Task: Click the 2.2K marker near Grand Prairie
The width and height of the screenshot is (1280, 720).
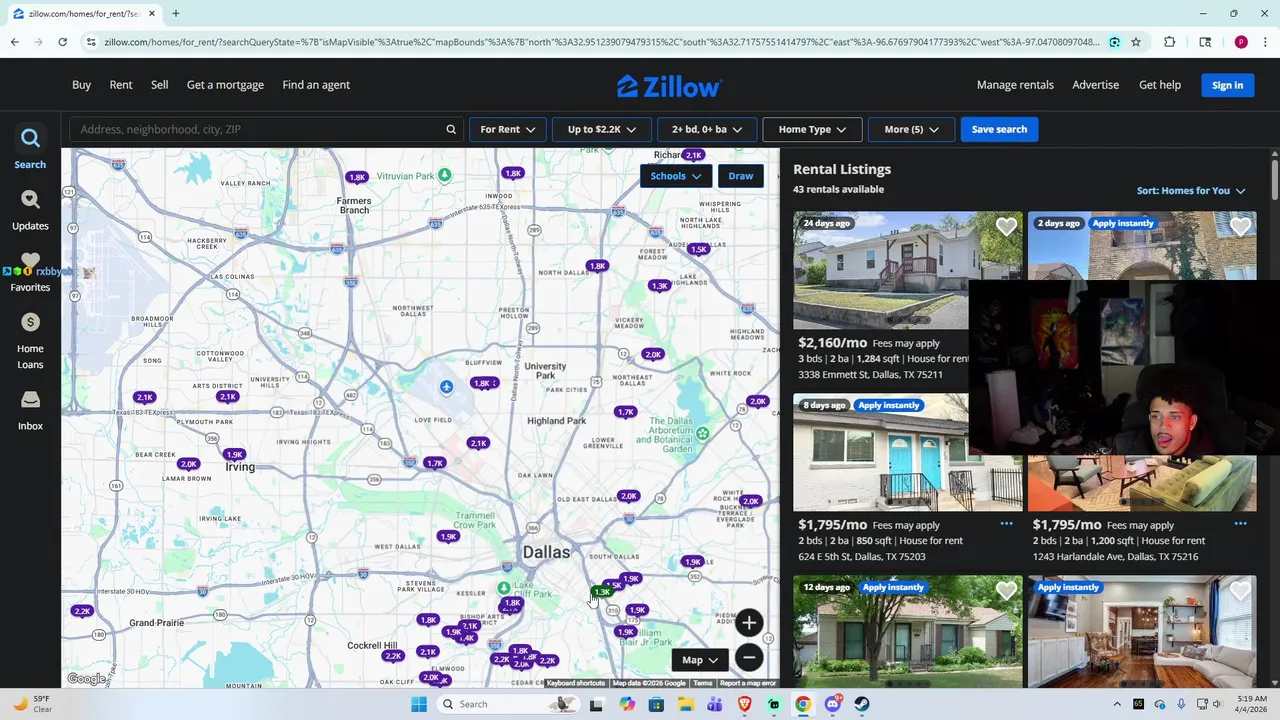Action: [x=82, y=611]
